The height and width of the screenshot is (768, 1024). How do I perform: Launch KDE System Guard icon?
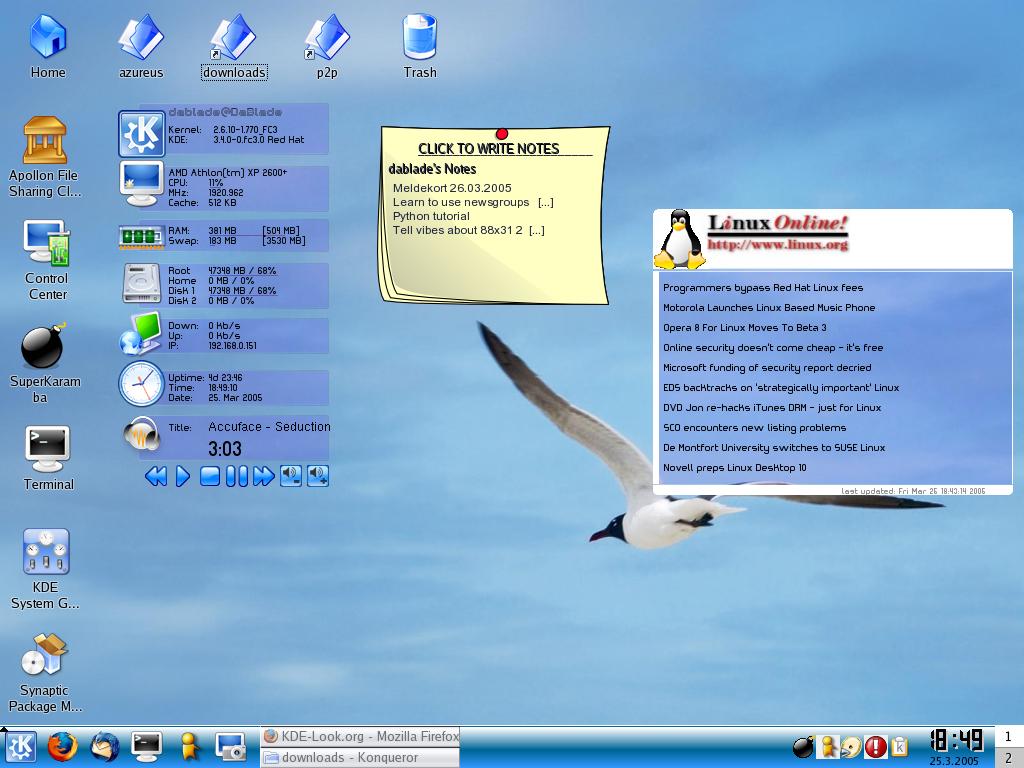coord(45,568)
